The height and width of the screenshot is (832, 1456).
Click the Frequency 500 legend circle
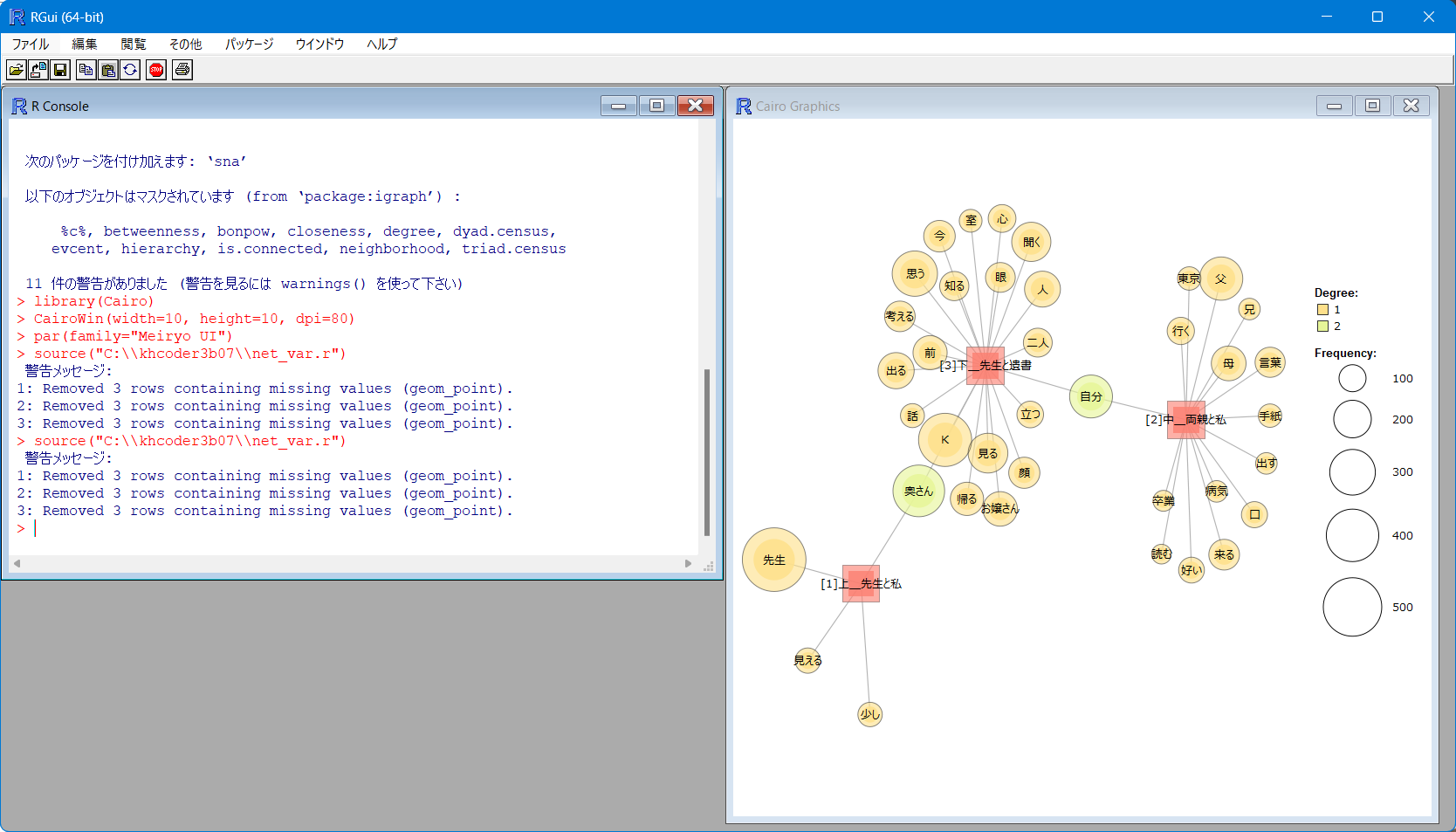(x=1351, y=607)
